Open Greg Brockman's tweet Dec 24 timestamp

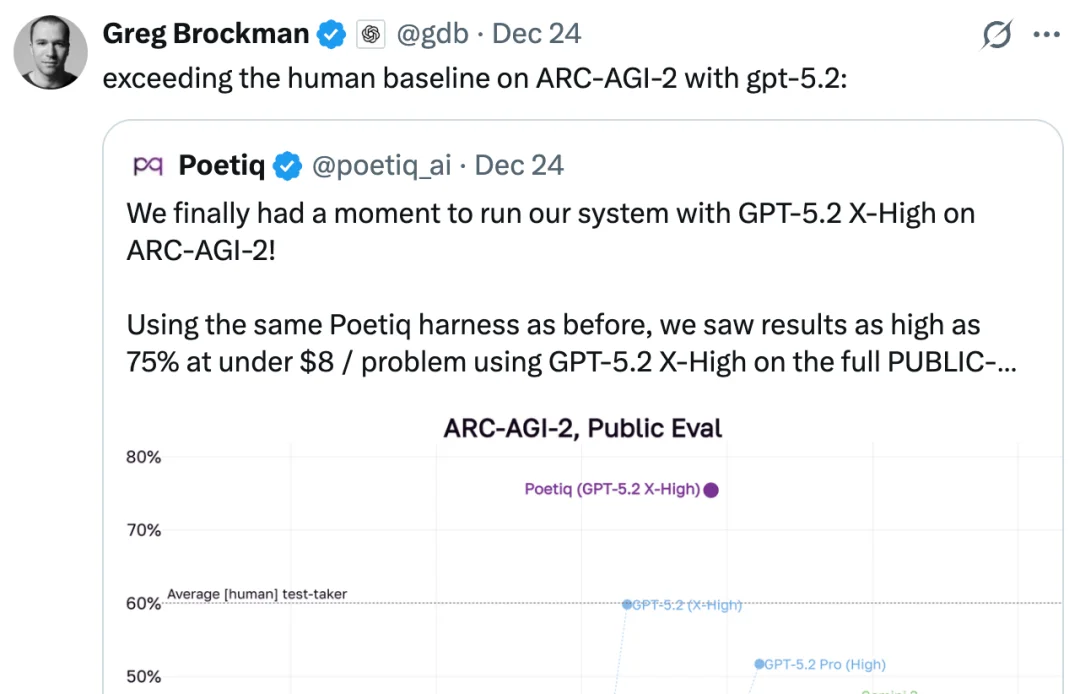[537, 34]
